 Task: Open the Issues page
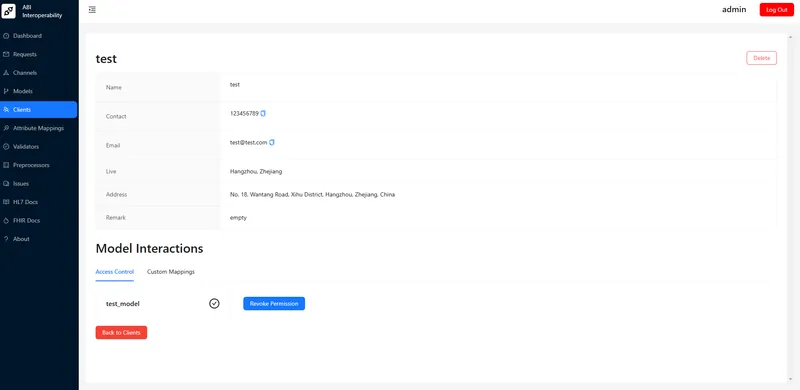(x=39, y=183)
